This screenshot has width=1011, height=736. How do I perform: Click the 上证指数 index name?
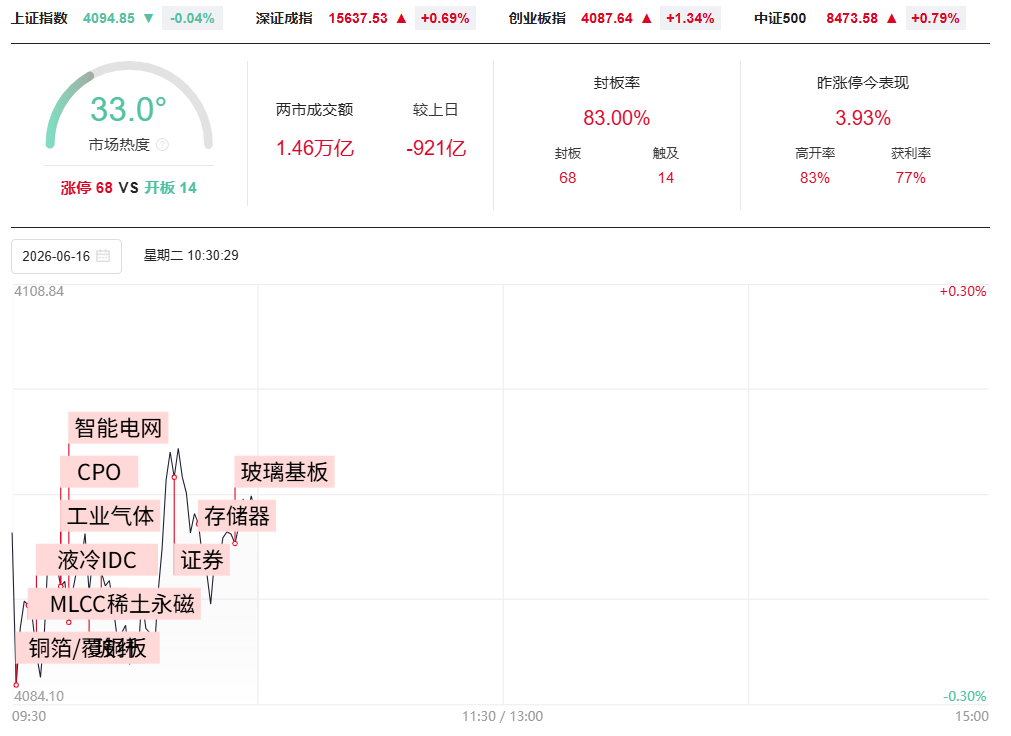[39, 18]
